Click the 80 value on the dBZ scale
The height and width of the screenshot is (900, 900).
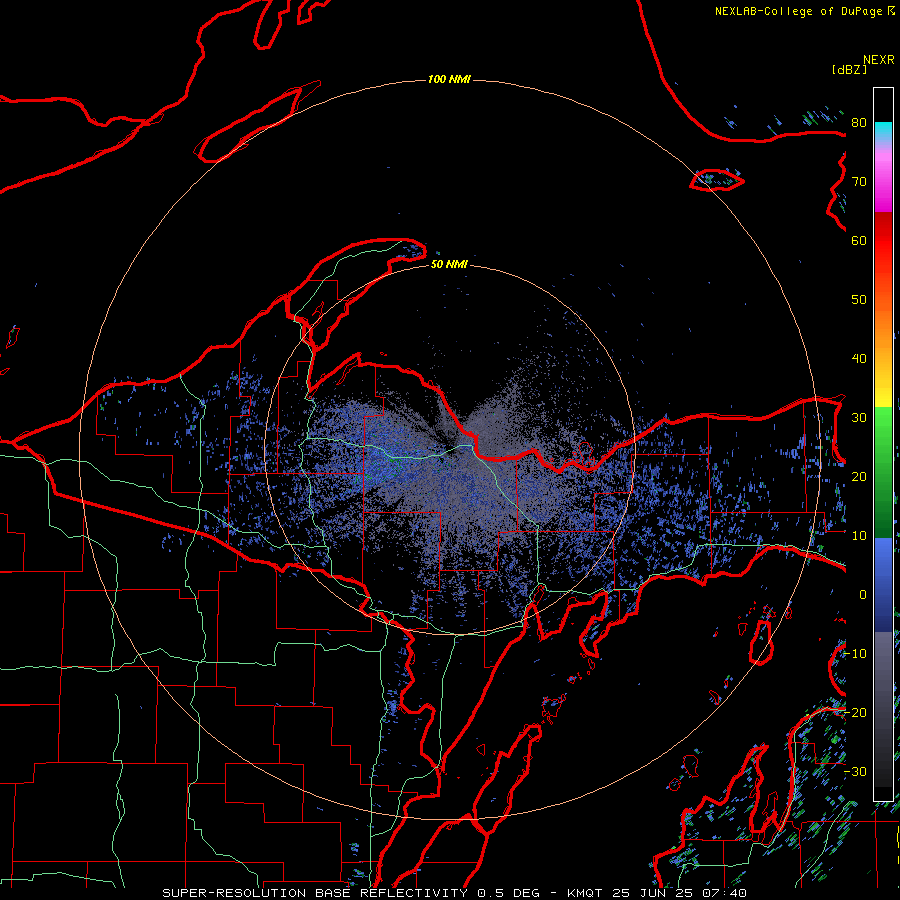click(859, 122)
